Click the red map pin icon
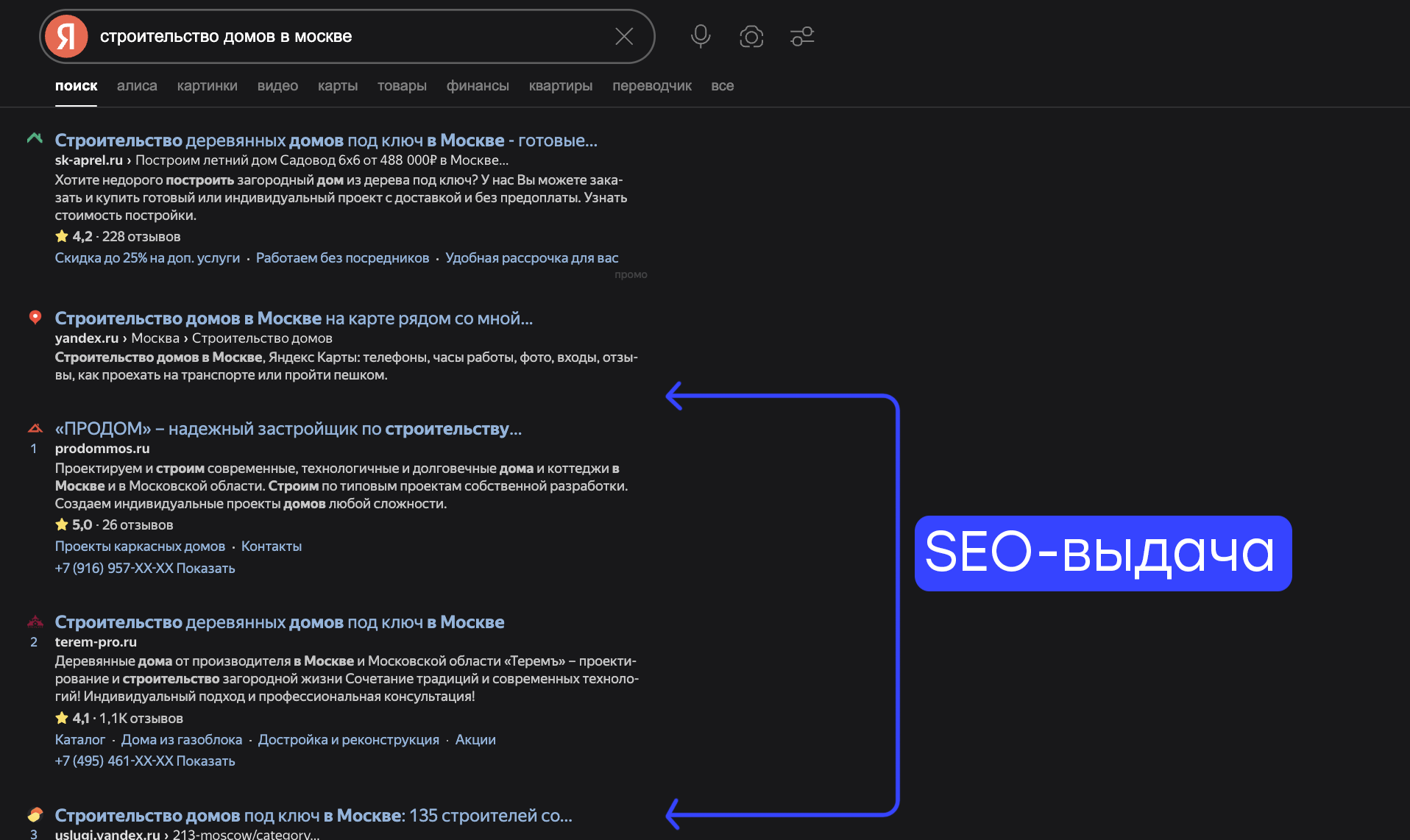This screenshot has width=1410, height=840. [x=35, y=317]
